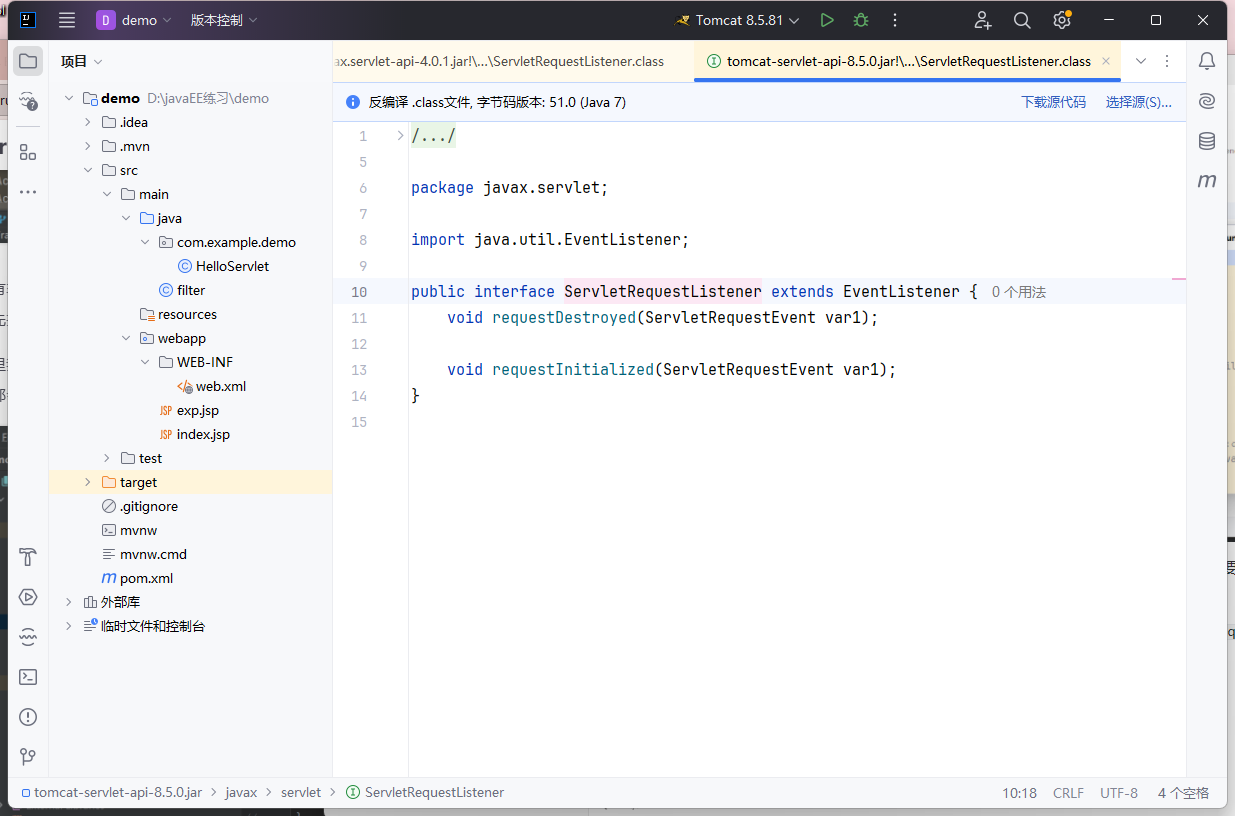Click the Search Everywhere magnifier icon
Viewport: 1235px width, 816px height.
point(1022,20)
